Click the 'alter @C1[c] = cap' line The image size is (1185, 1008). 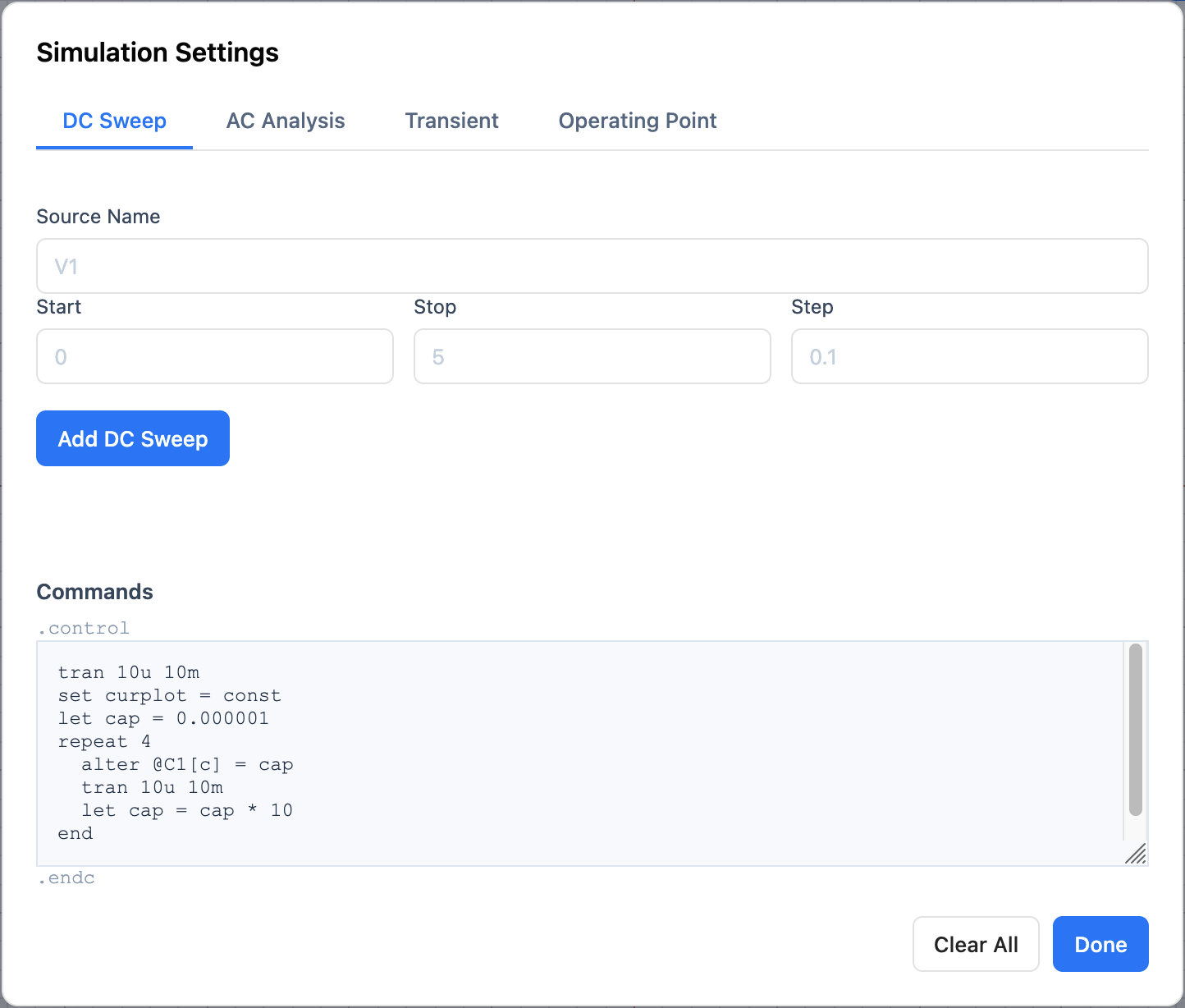tap(187, 764)
